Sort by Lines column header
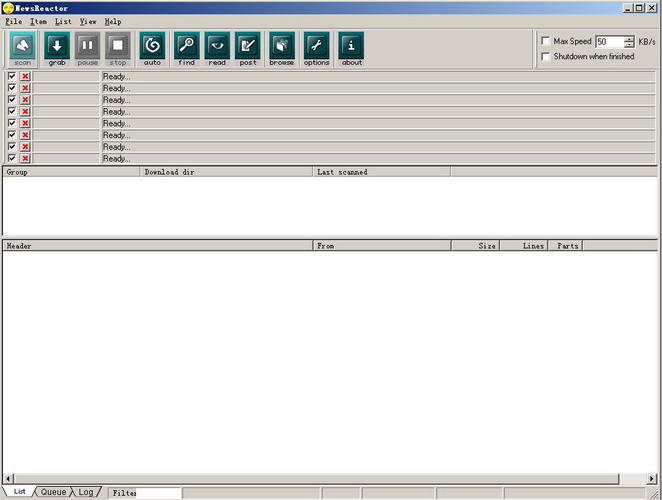 click(x=524, y=246)
